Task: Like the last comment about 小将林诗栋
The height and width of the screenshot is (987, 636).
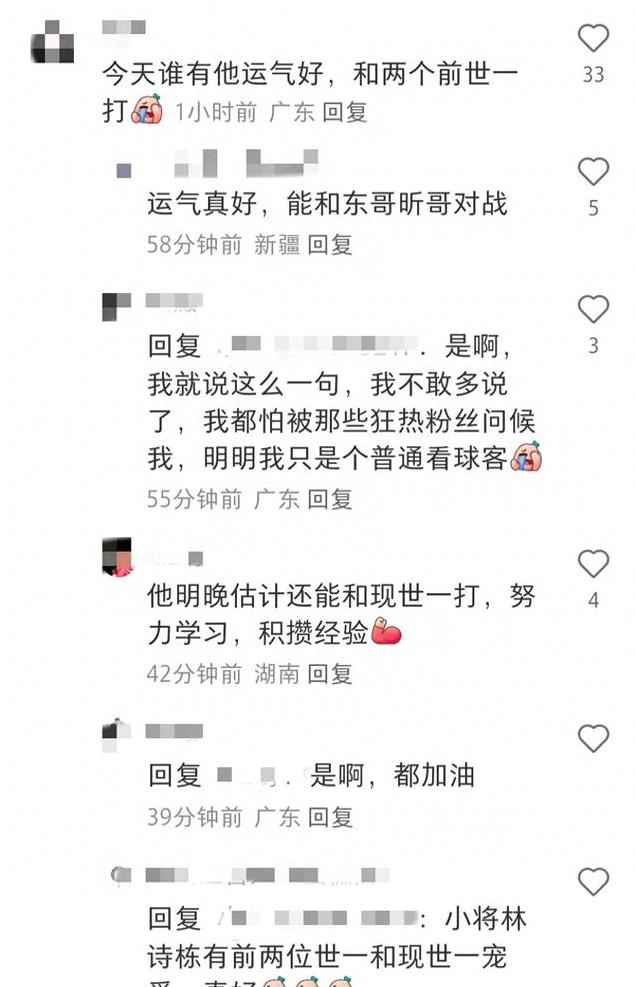Action: coord(593,881)
